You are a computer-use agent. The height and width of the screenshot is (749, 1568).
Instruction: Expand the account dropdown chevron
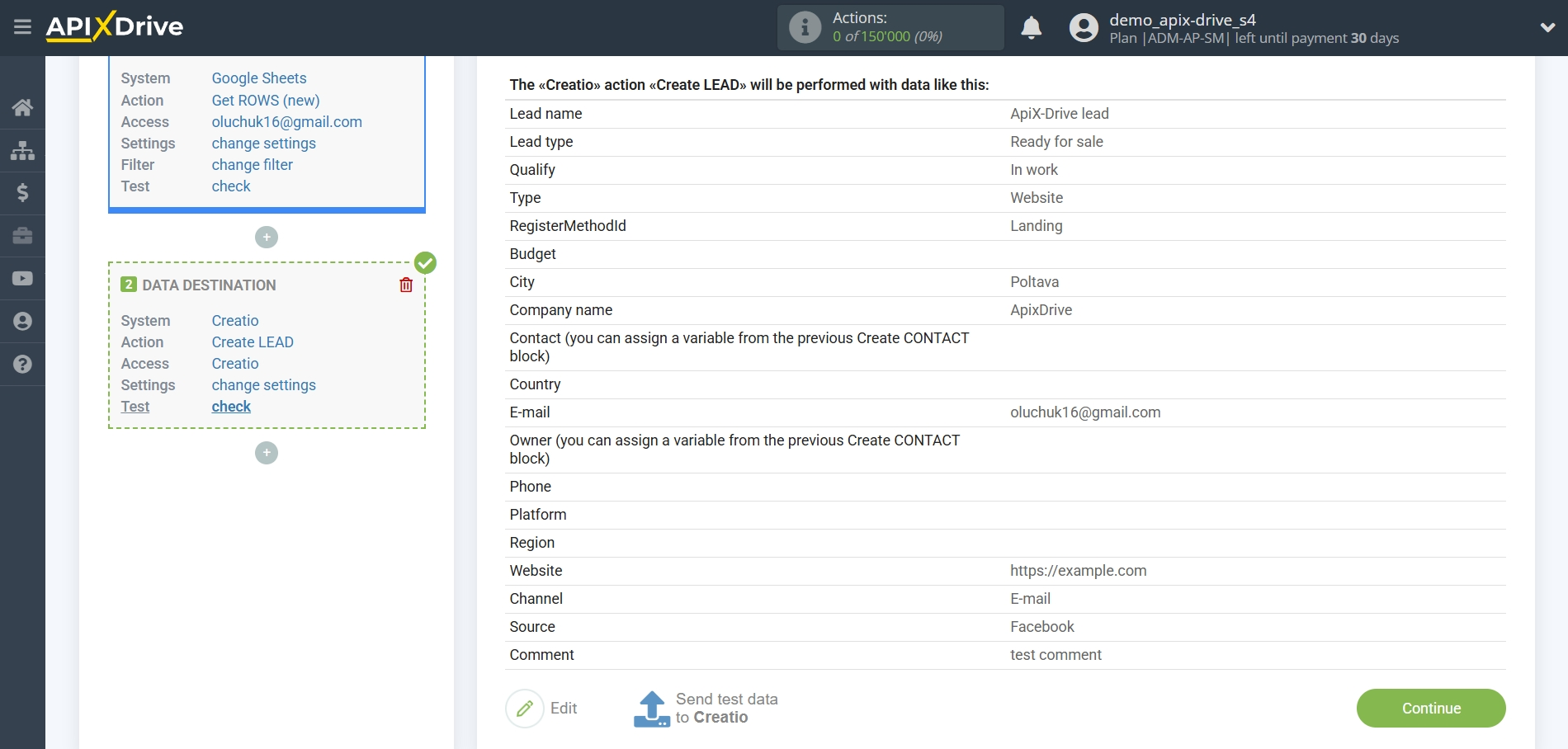tap(1547, 27)
